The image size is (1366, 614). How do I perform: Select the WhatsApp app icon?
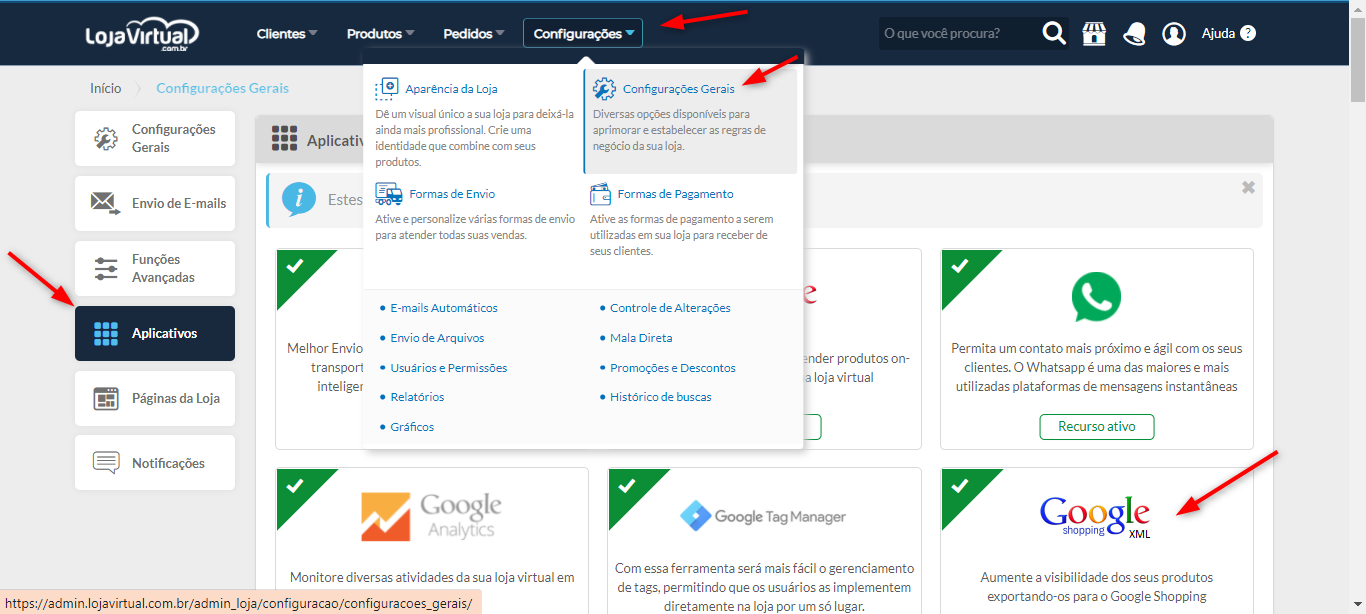[1096, 297]
